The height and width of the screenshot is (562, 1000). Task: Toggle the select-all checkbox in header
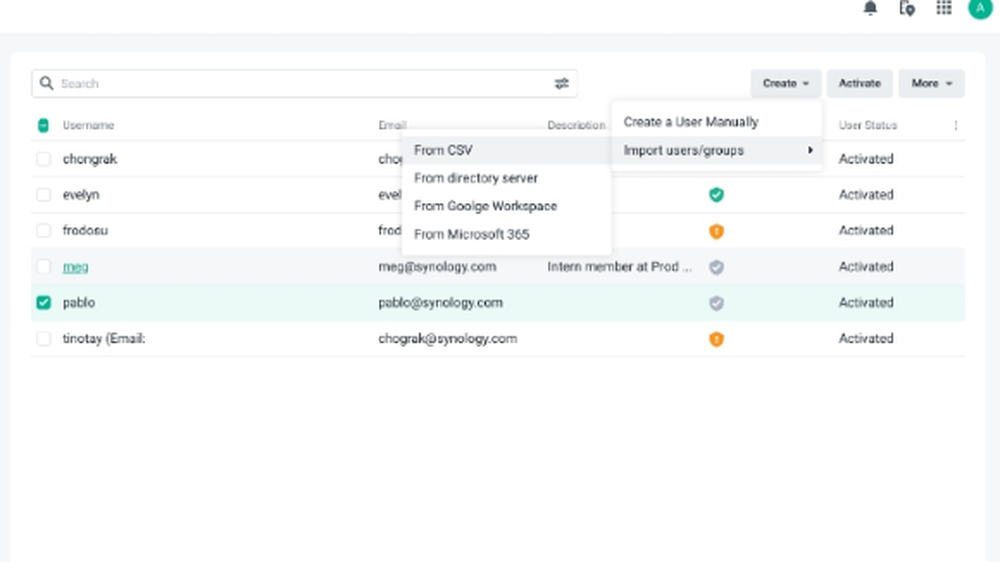click(43, 126)
